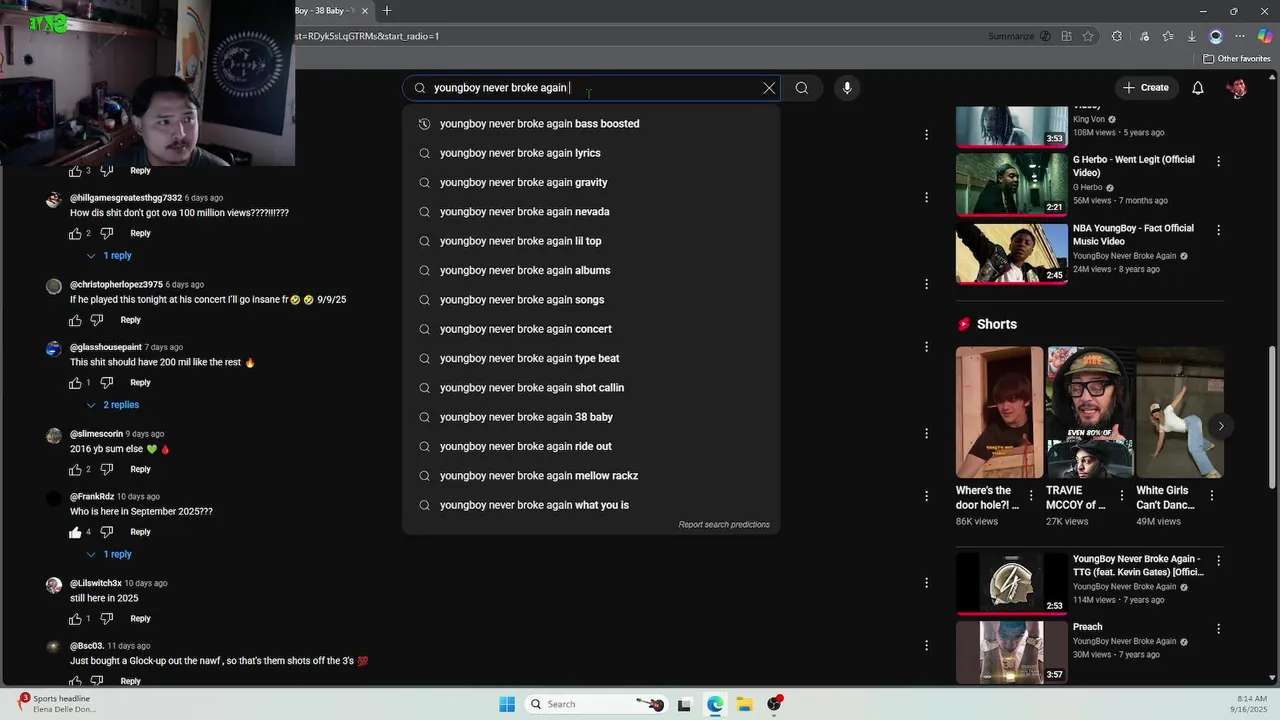This screenshot has width=1280, height=720.
Task: Open YouTube notifications bell
Action: pos(1198,88)
